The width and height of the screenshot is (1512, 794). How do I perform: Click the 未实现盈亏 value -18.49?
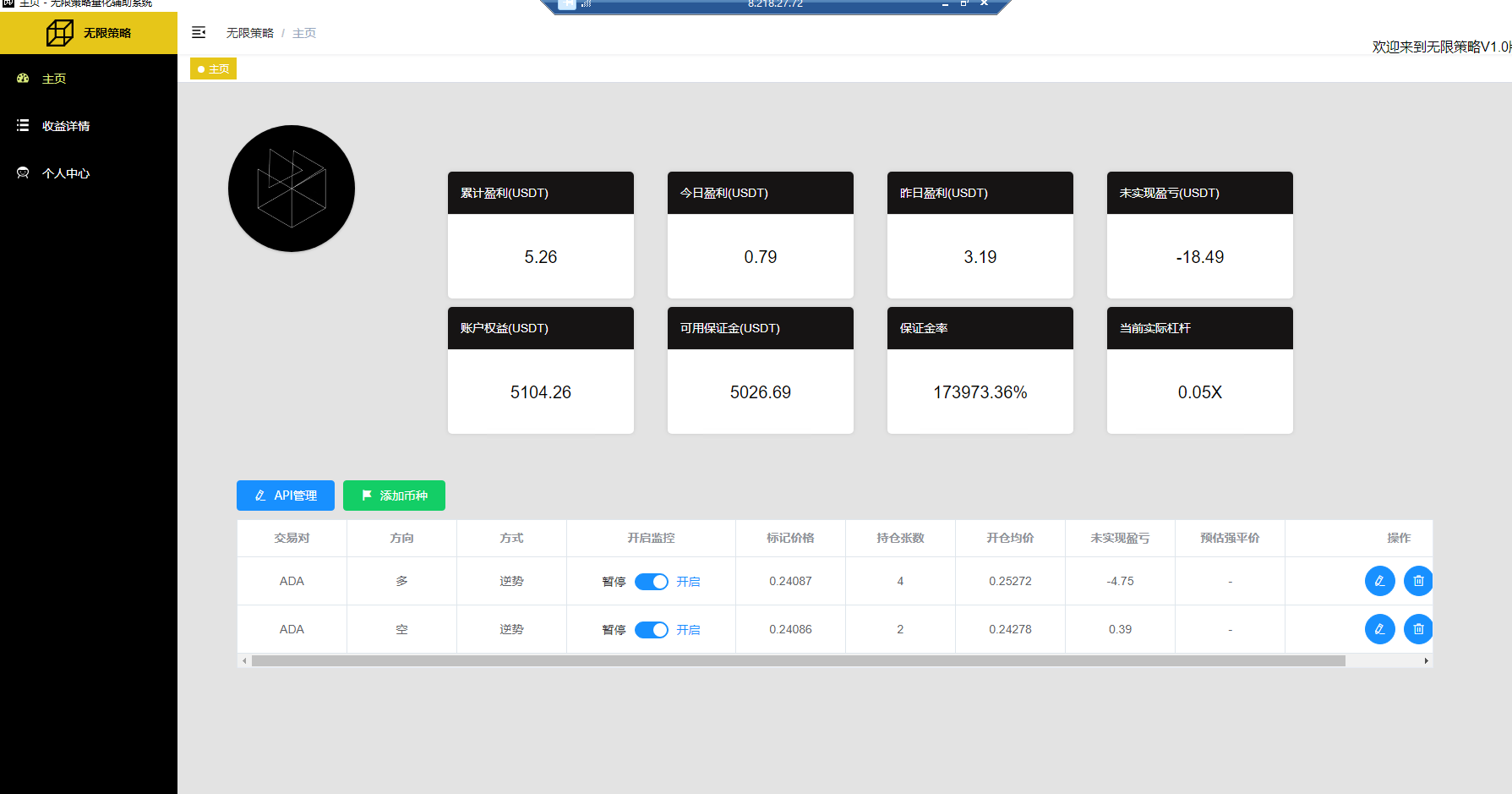(x=1200, y=257)
